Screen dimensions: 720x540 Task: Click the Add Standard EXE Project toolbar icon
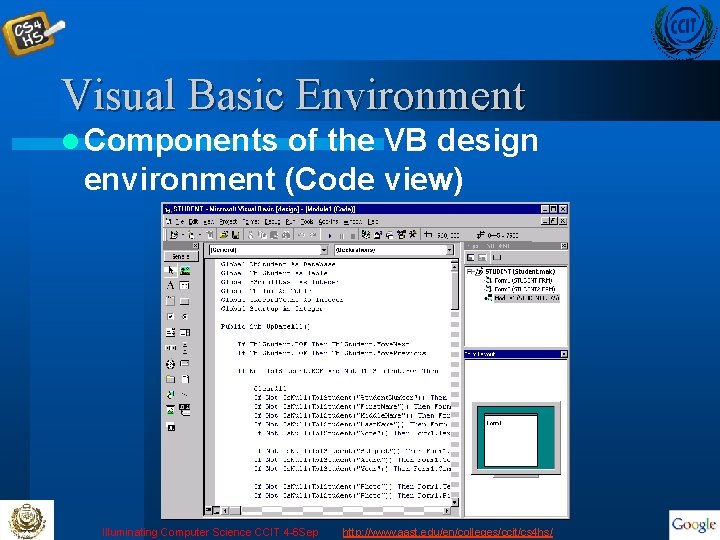pyautogui.click(x=174, y=235)
